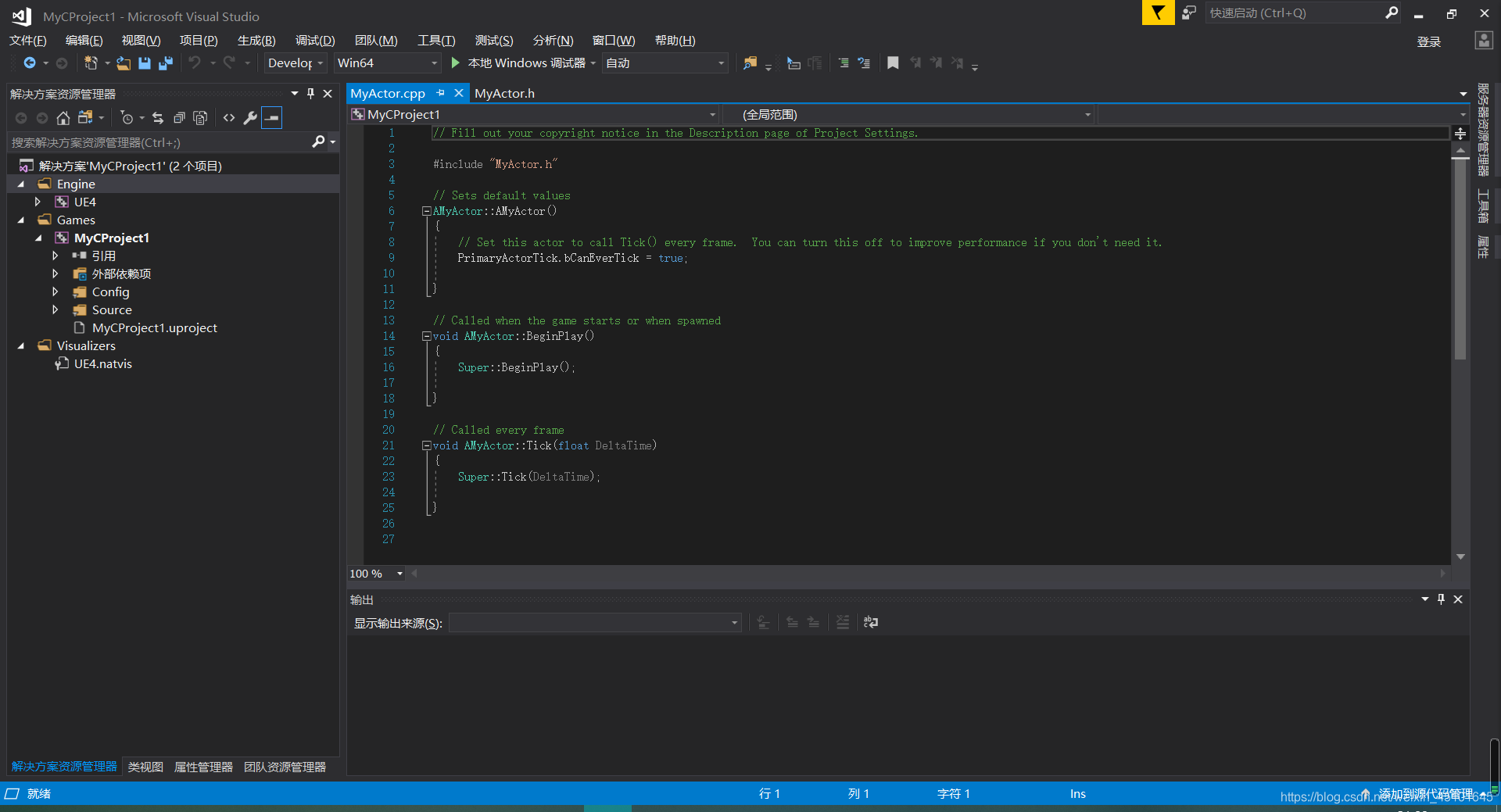Open the 100 % zoom dropdown
The width and height of the screenshot is (1501, 812).
(x=376, y=574)
